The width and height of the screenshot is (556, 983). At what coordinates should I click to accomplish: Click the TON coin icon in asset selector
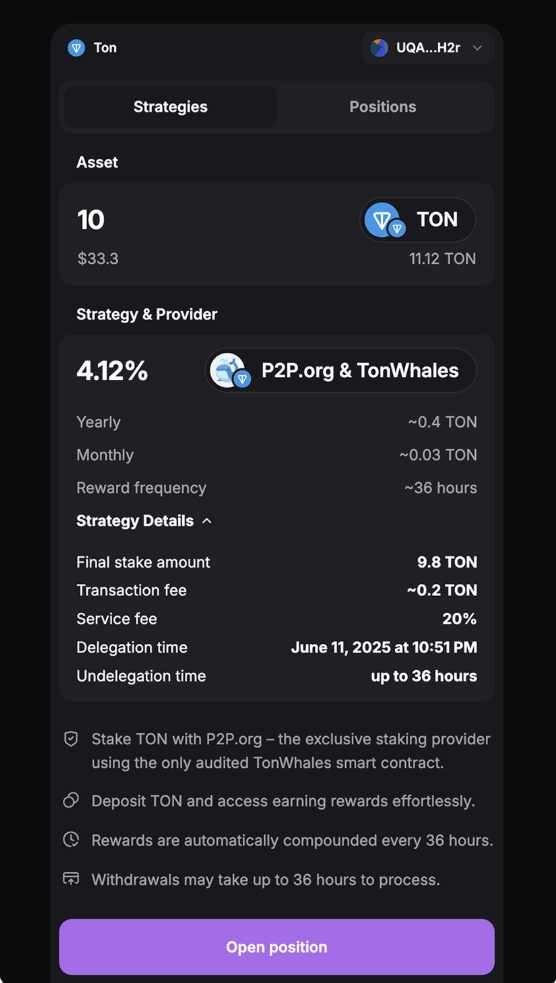coord(384,220)
